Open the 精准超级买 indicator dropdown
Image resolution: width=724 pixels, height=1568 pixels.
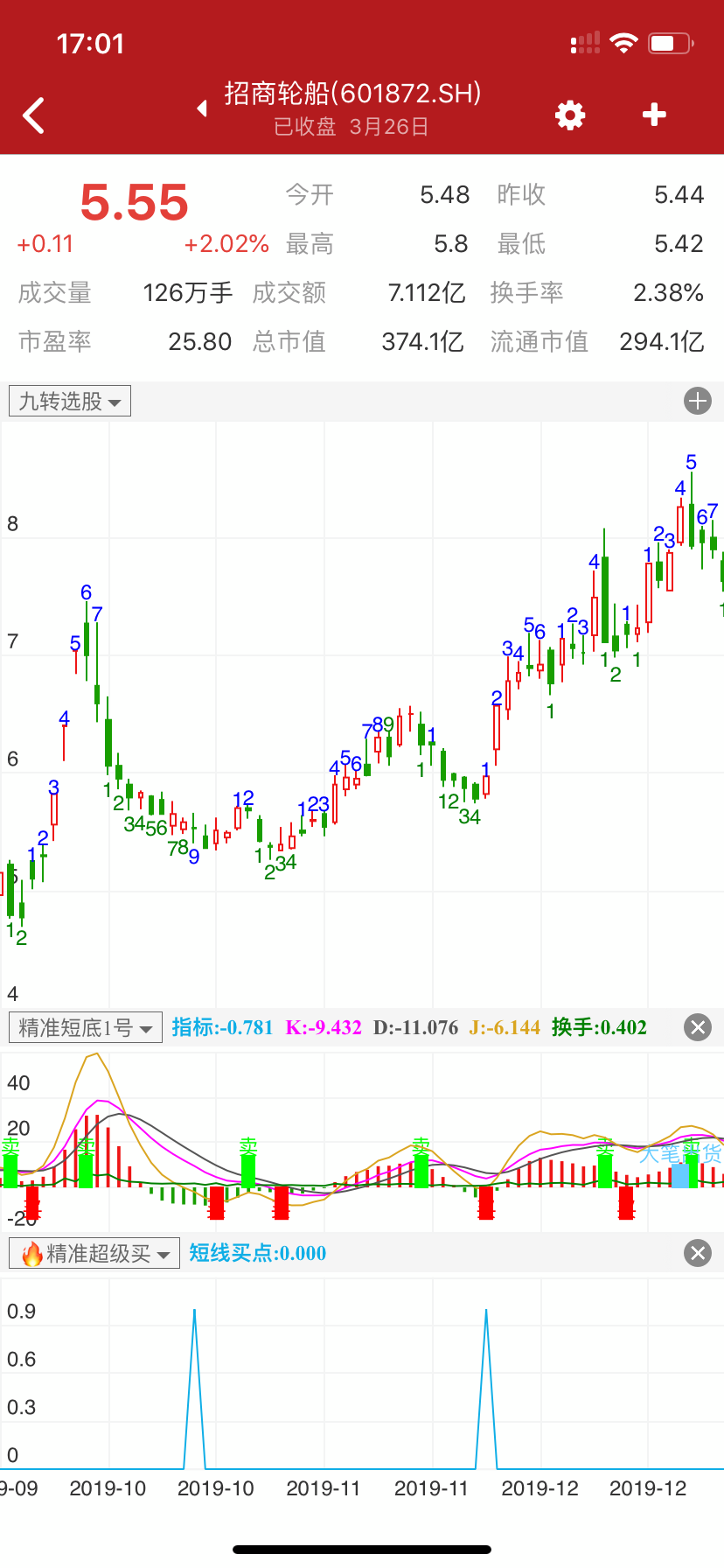[x=94, y=1254]
